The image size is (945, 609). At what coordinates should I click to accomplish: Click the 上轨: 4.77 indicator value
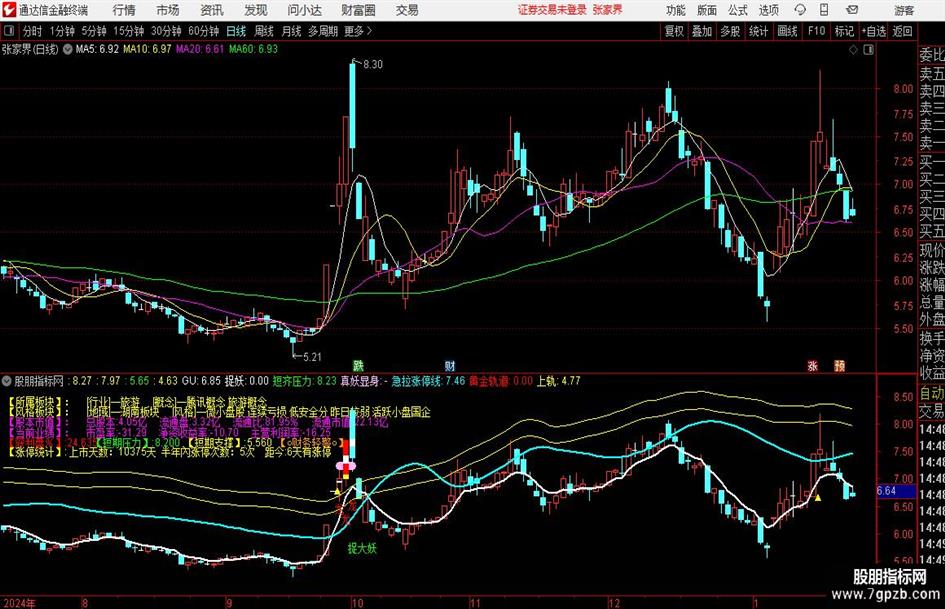pyautogui.click(x=559, y=381)
